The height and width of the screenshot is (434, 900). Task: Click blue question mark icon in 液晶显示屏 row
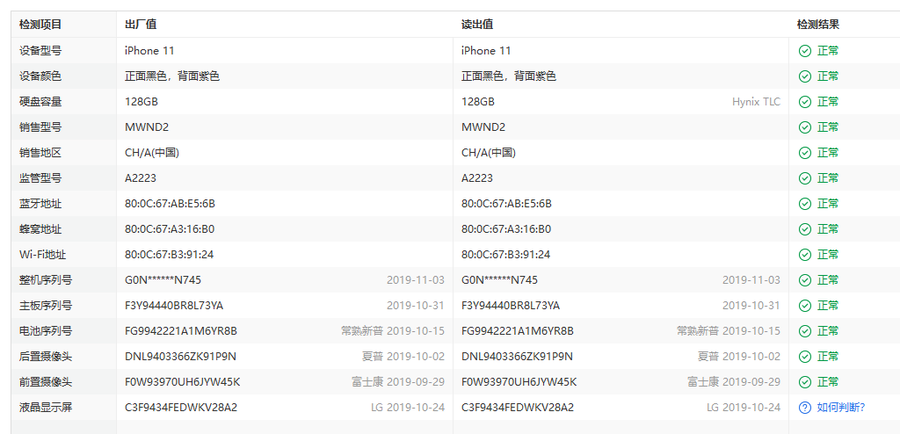click(x=805, y=408)
